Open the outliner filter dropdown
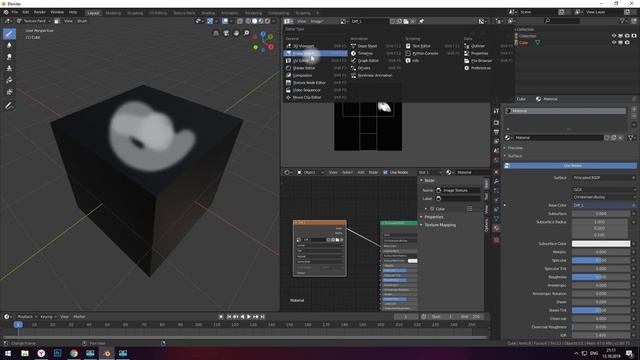Screen dimensions: 640x360 tap(623, 21)
